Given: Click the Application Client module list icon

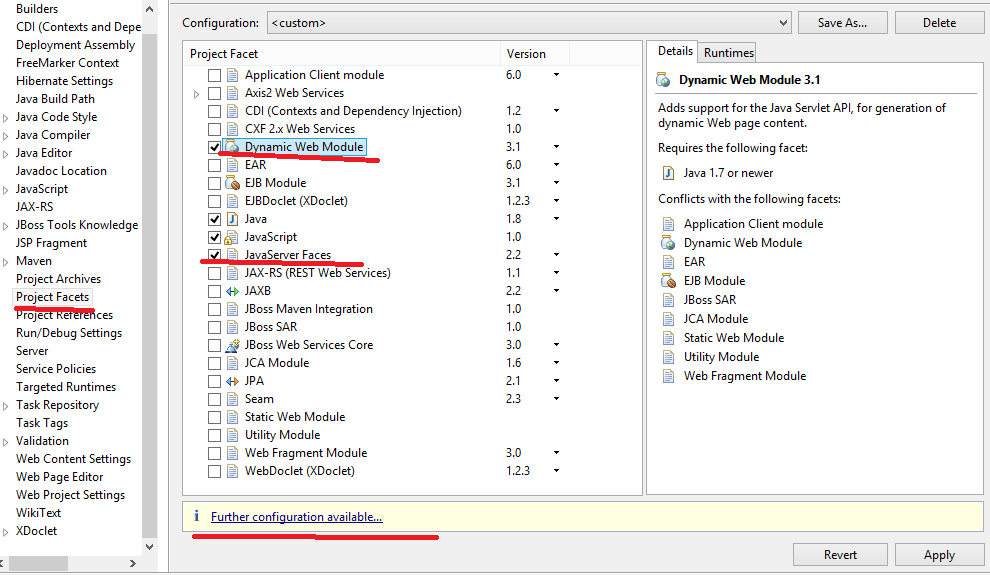Looking at the screenshot, I should point(233,75).
